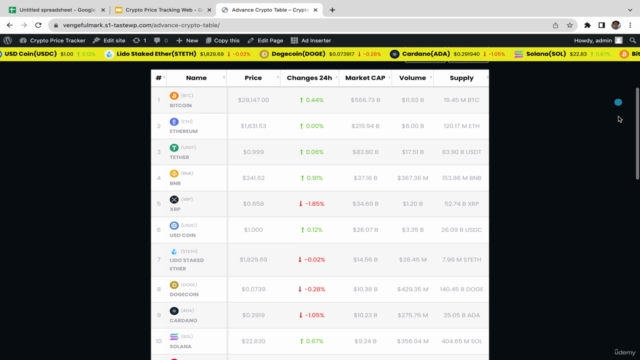Sort table by Price column

(253, 78)
